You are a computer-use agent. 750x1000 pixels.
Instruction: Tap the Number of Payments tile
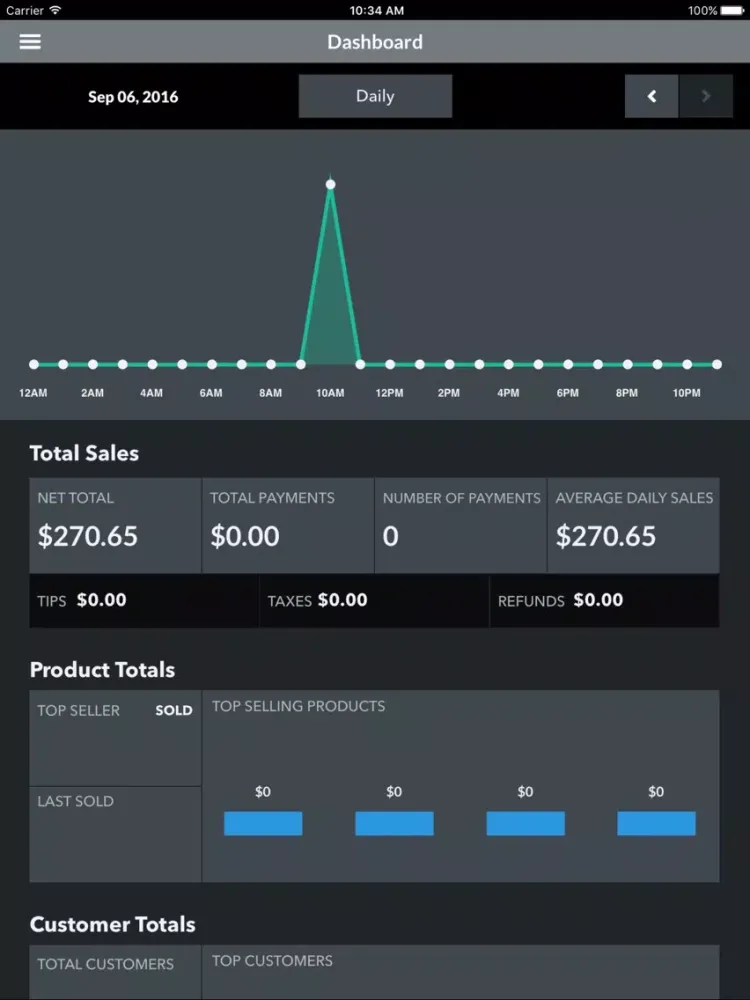pyautogui.click(x=461, y=525)
